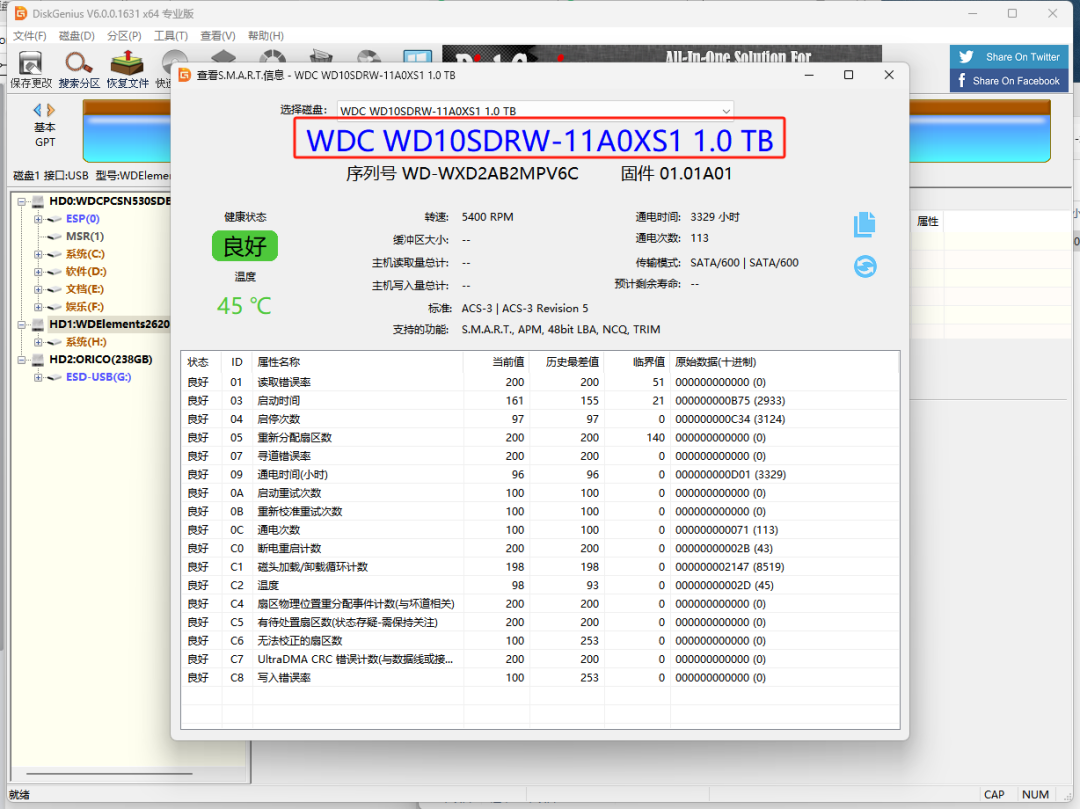Select the 启动时间 attribute row
This screenshot has height=809, width=1080.
[x=540, y=401]
